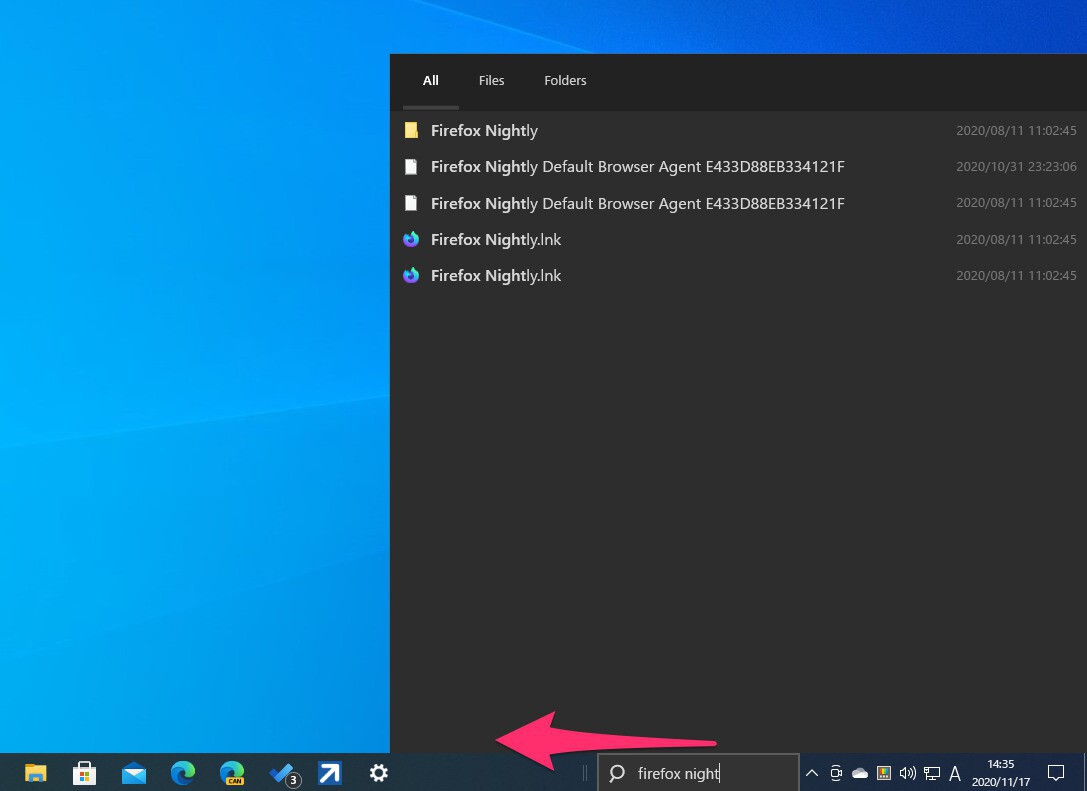Image resolution: width=1087 pixels, height=791 pixels.
Task: Open Edge Canary with the CAN badge
Action: pos(232,773)
